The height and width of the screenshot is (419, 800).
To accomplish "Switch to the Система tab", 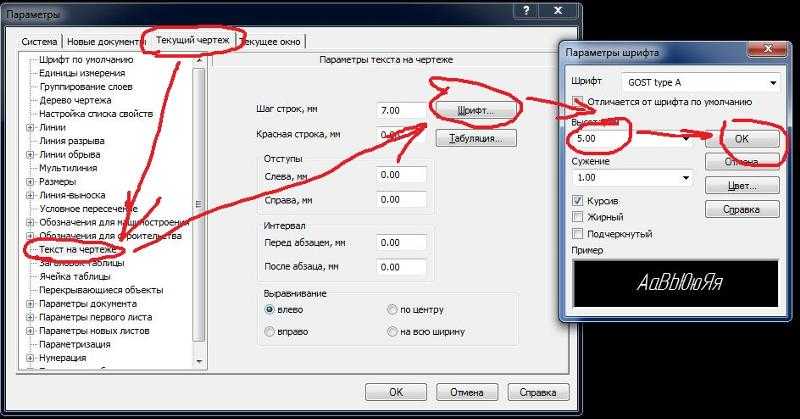I will coord(39,42).
